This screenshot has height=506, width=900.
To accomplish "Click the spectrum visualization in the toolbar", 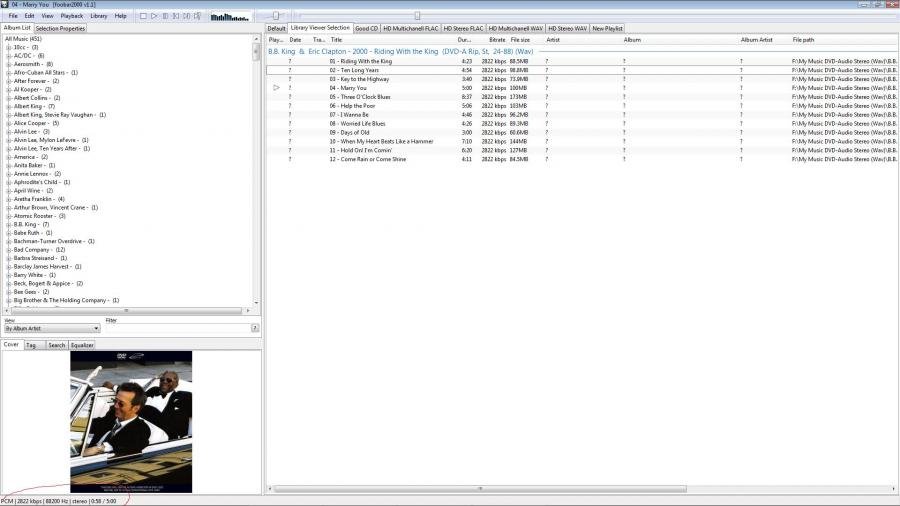I will click(230, 17).
